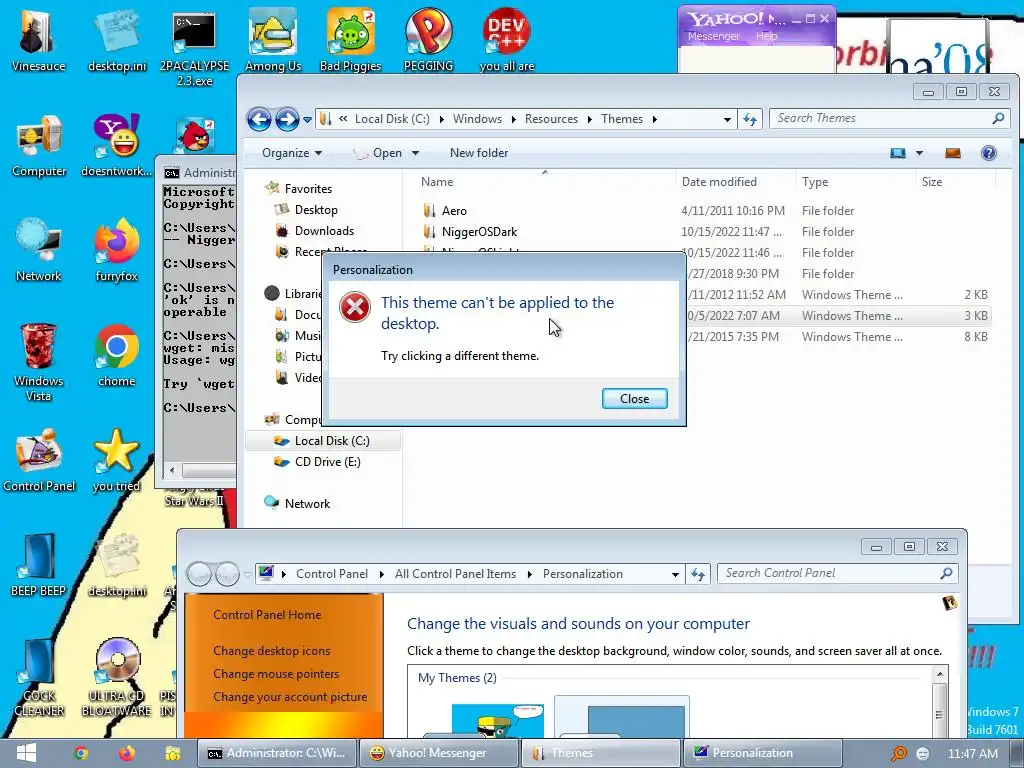Select Local Disk (C:) in navigation pane

pyautogui.click(x=323, y=441)
